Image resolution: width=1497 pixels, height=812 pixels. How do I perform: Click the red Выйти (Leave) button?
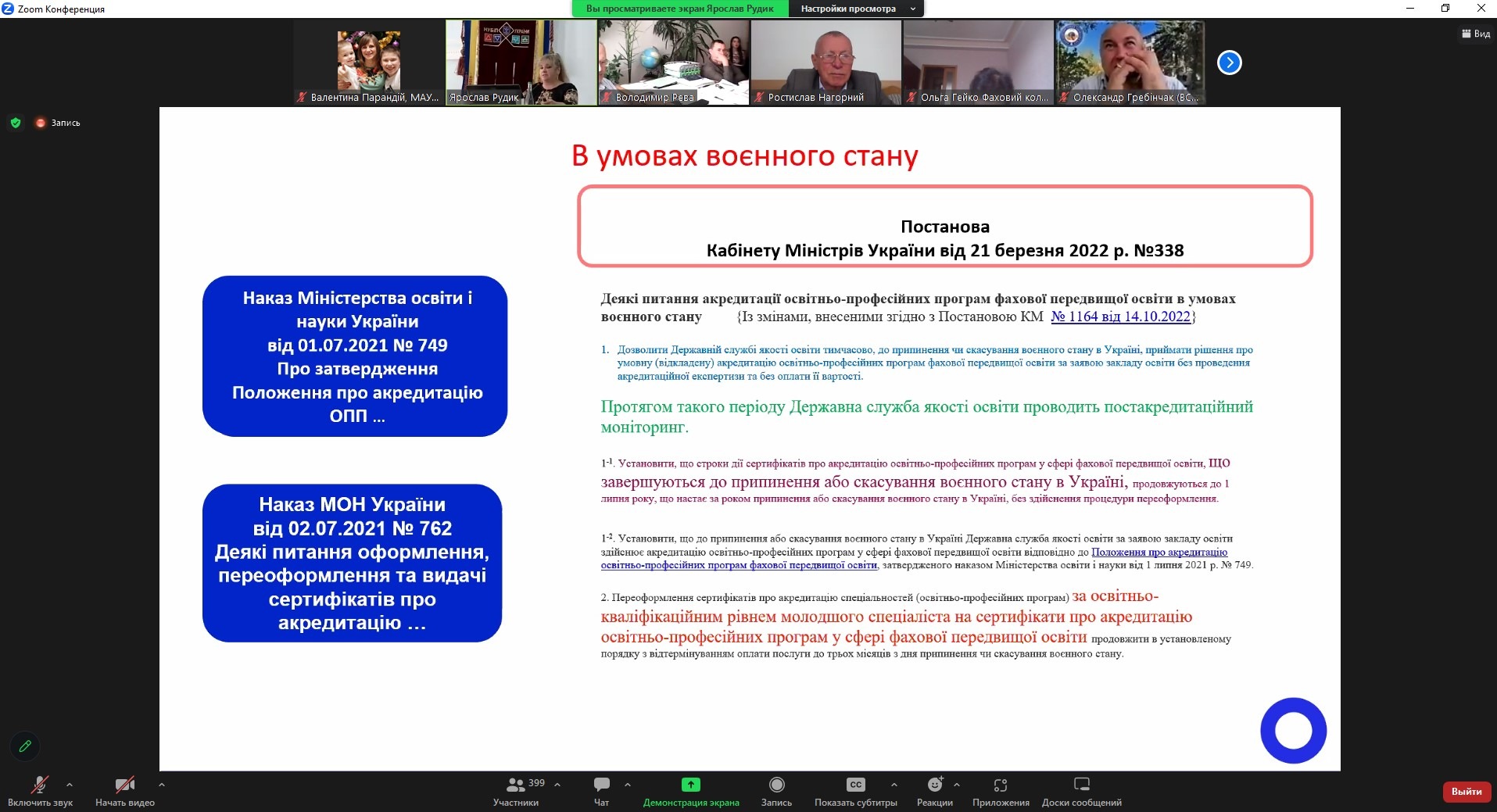pyautogui.click(x=1466, y=792)
